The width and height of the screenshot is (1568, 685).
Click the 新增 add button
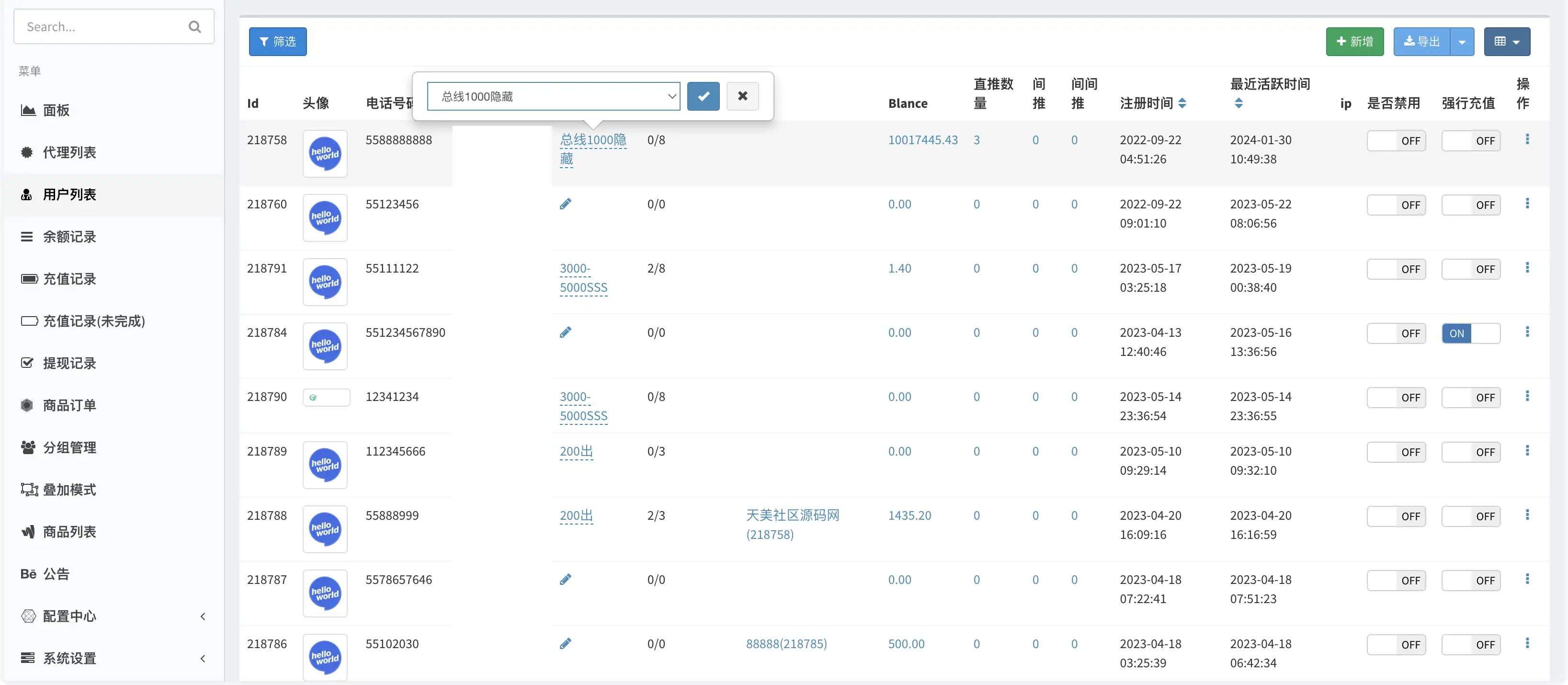pos(1354,41)
